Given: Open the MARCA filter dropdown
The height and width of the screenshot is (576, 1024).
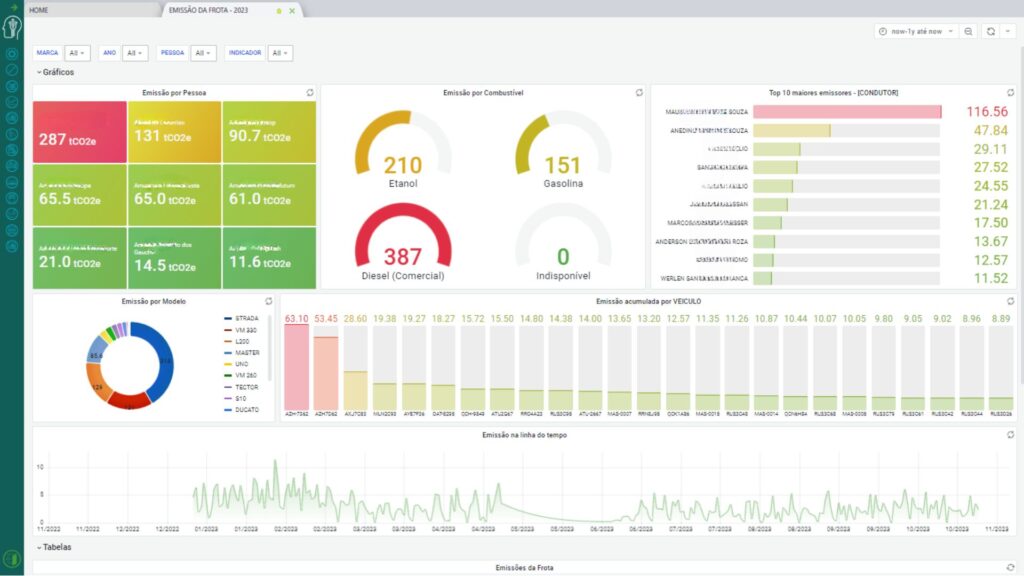Looking at the screenshot, I should coord(77,53).
